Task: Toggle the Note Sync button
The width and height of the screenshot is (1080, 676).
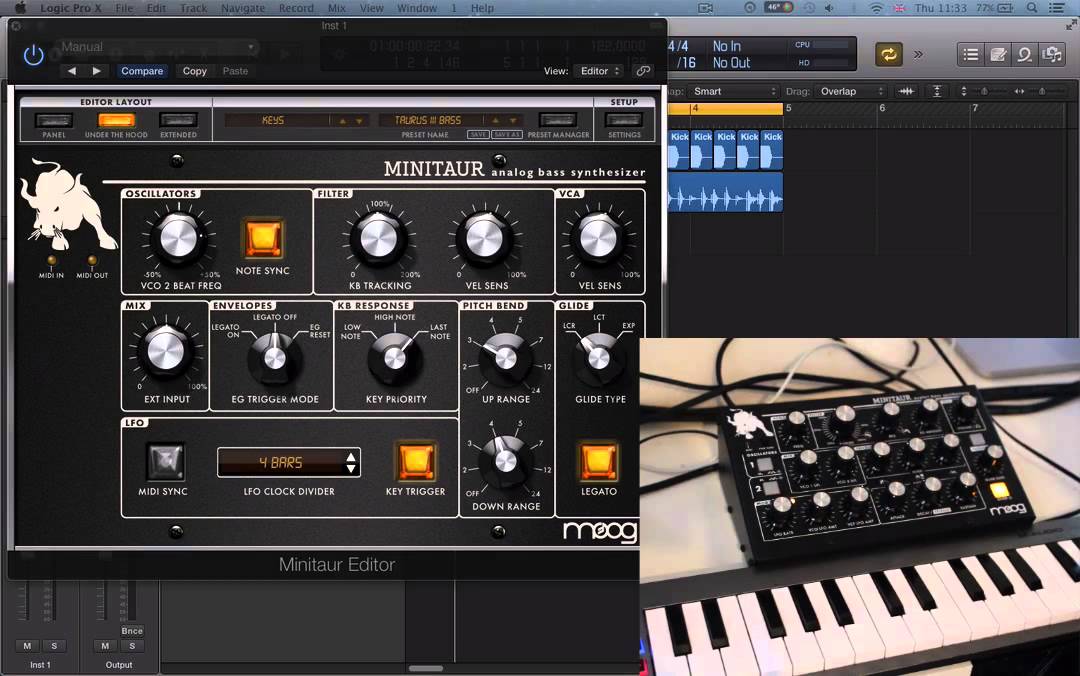Action: point(263,238)
